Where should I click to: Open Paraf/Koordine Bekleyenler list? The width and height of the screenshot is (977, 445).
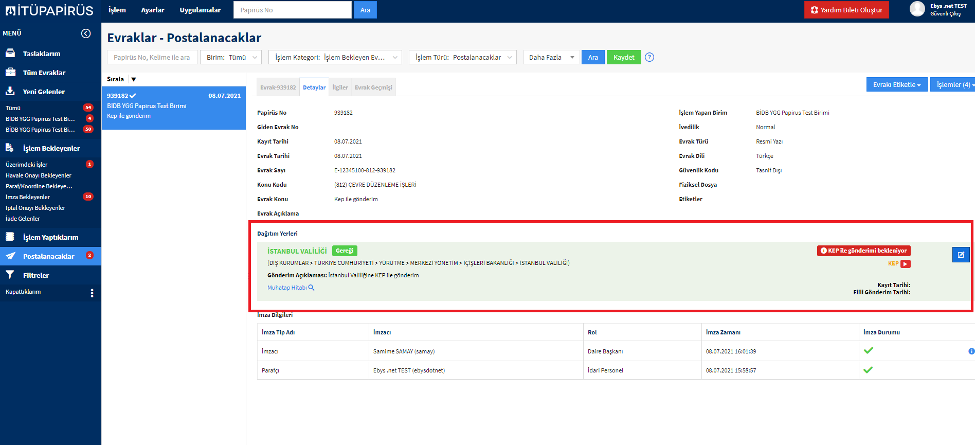39,186
